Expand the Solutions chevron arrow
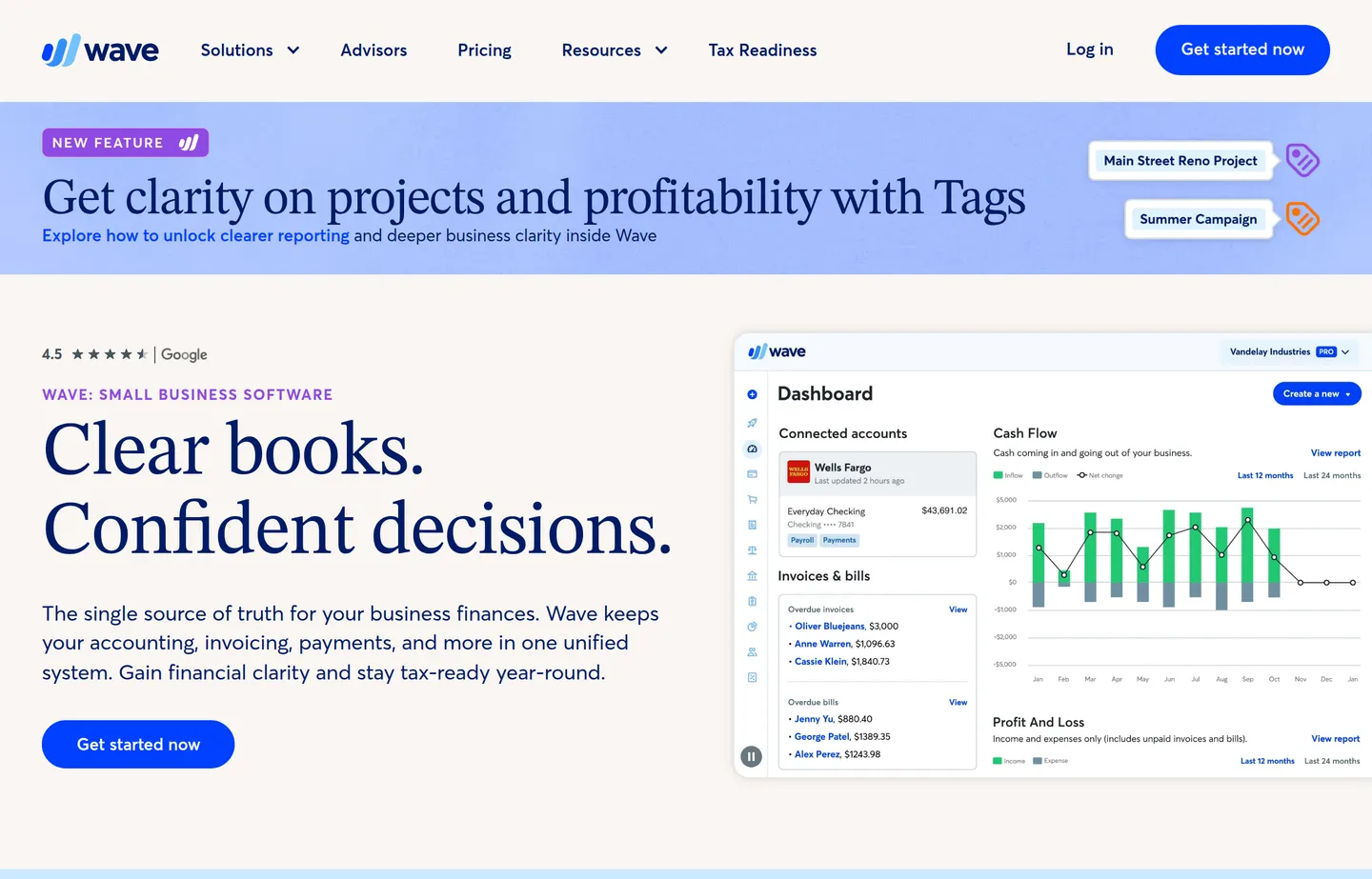Viewport: 1372px width, 879px height. (x=293, y=50)
